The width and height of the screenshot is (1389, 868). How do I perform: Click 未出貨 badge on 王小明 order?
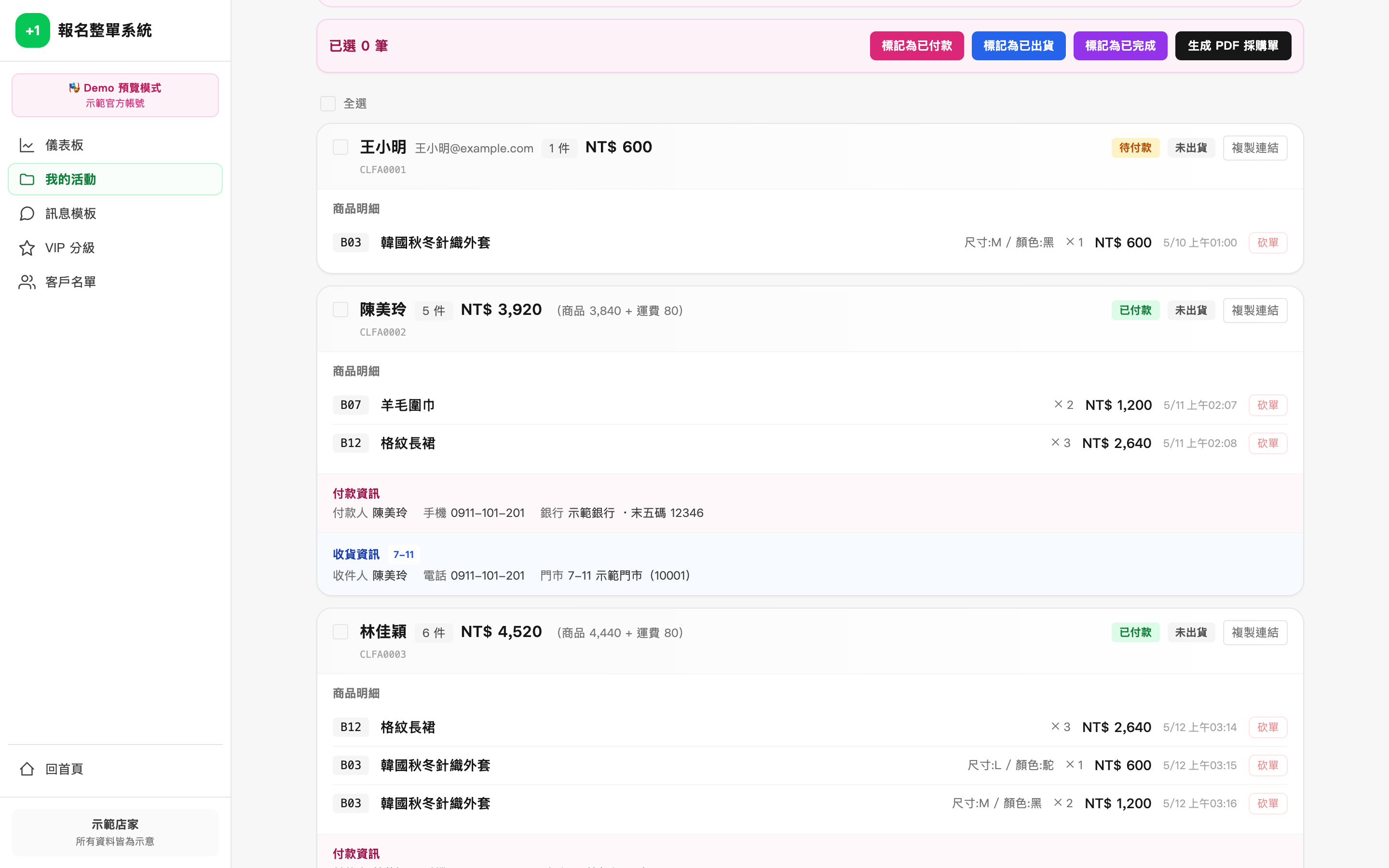click(x=1191, y=148)
